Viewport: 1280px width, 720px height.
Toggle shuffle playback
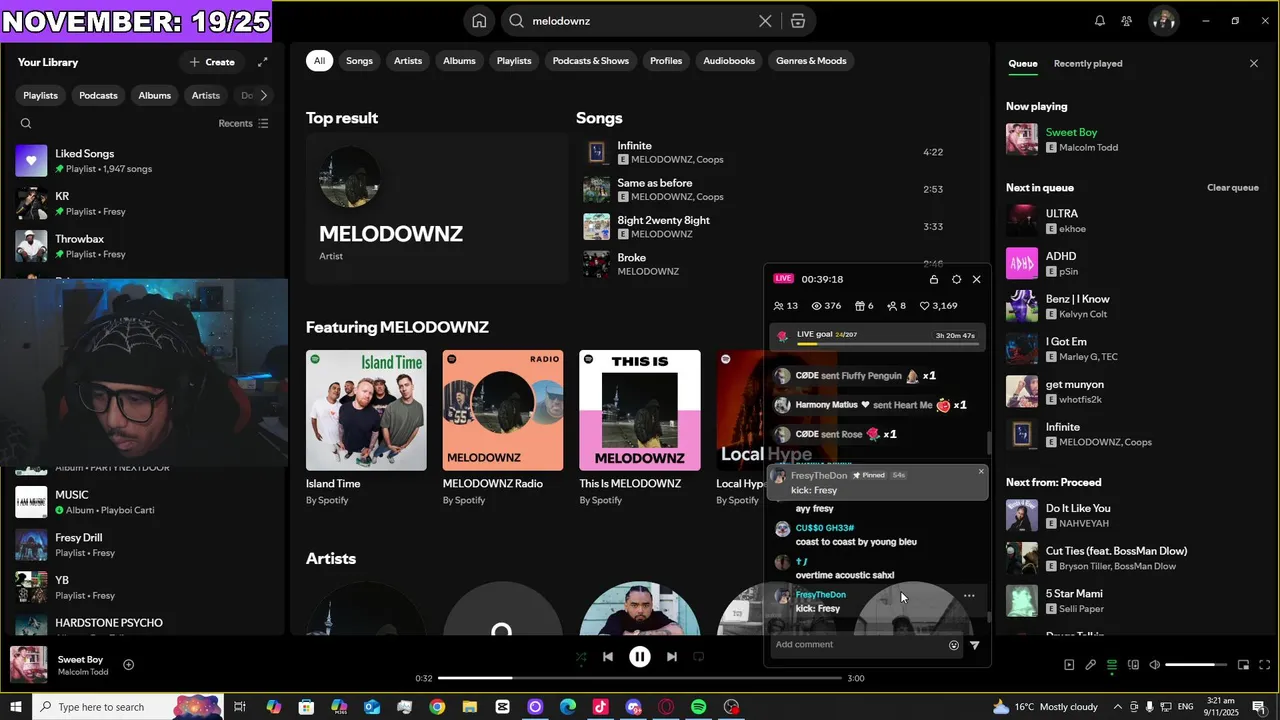coord(581,657)
